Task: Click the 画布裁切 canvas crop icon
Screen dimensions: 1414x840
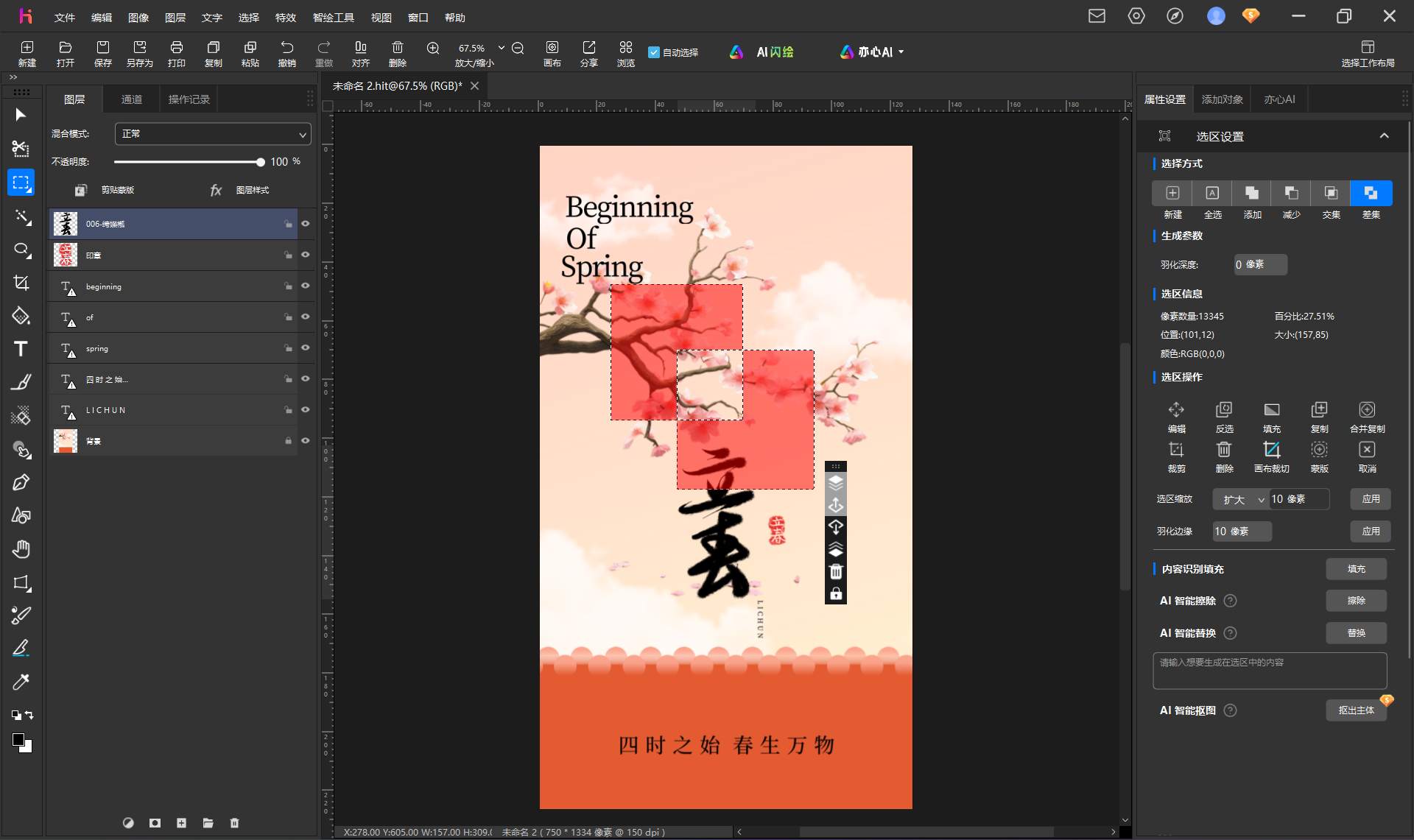Action: 1271,456
